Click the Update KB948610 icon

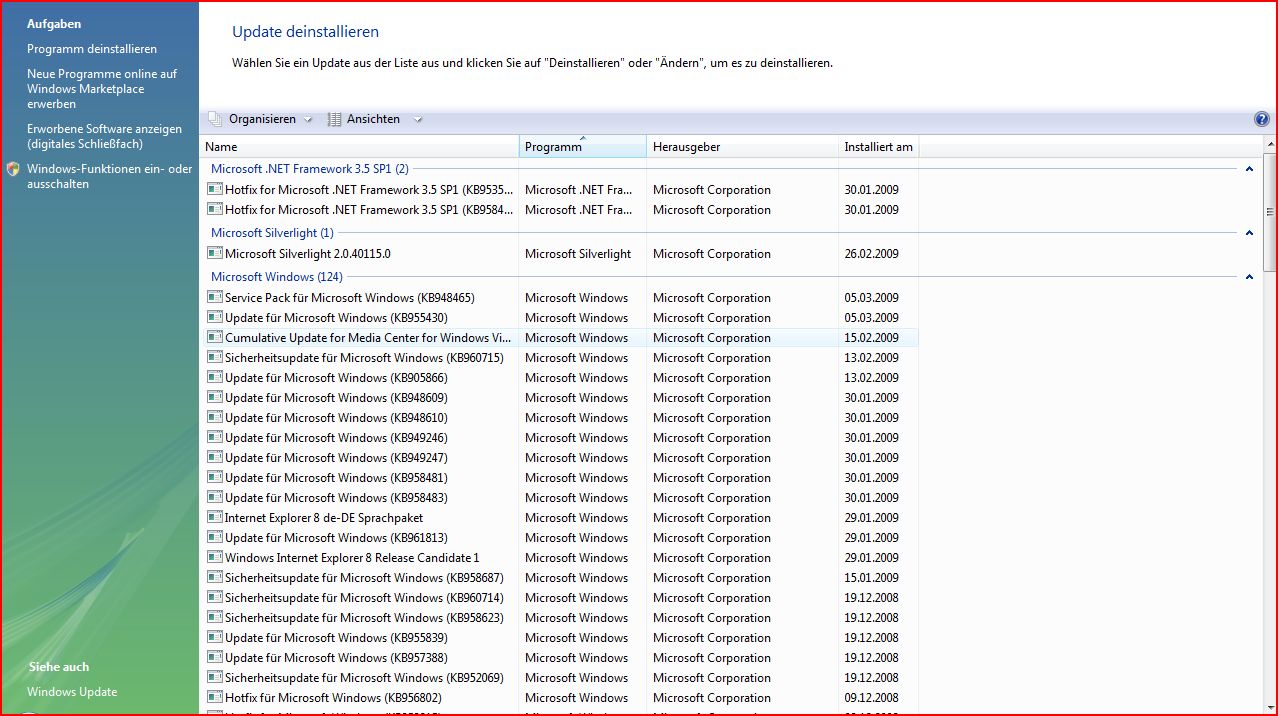pyautogui.click(x=214, y=417)
